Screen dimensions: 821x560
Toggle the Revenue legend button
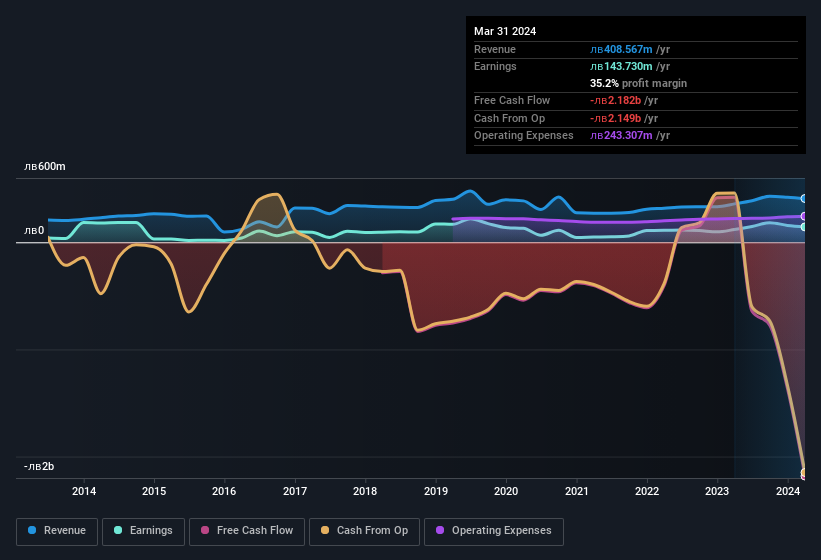(x=57, y=531)
